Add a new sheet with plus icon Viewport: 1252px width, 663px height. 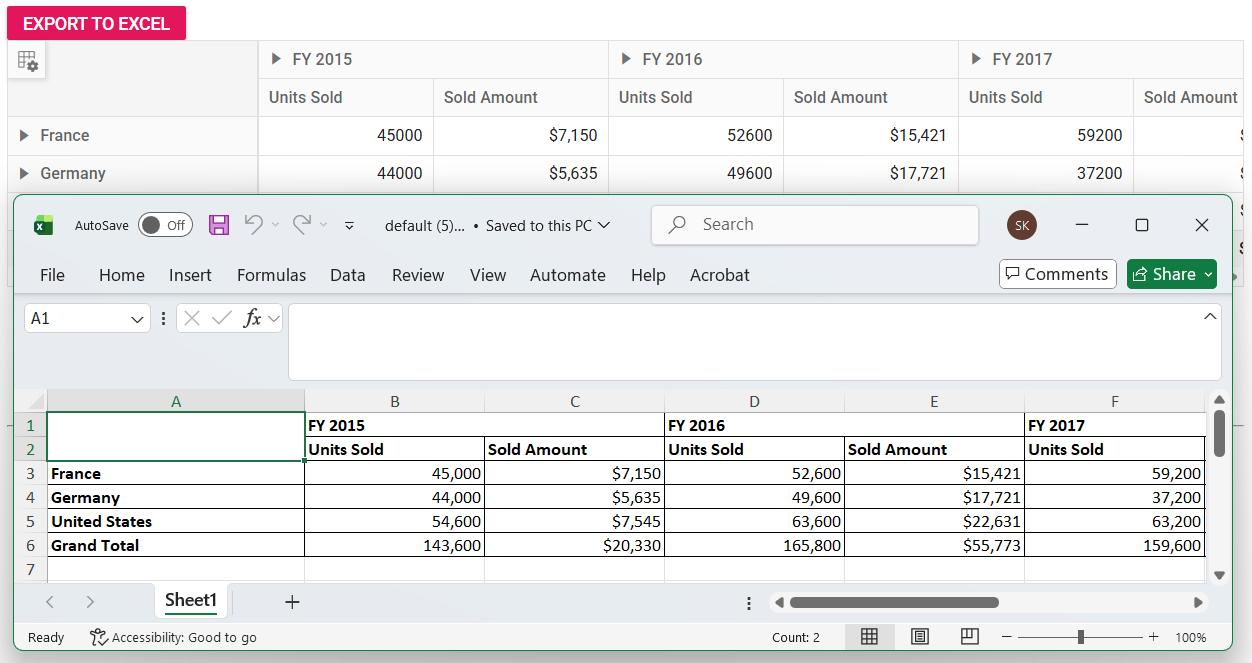291,601
